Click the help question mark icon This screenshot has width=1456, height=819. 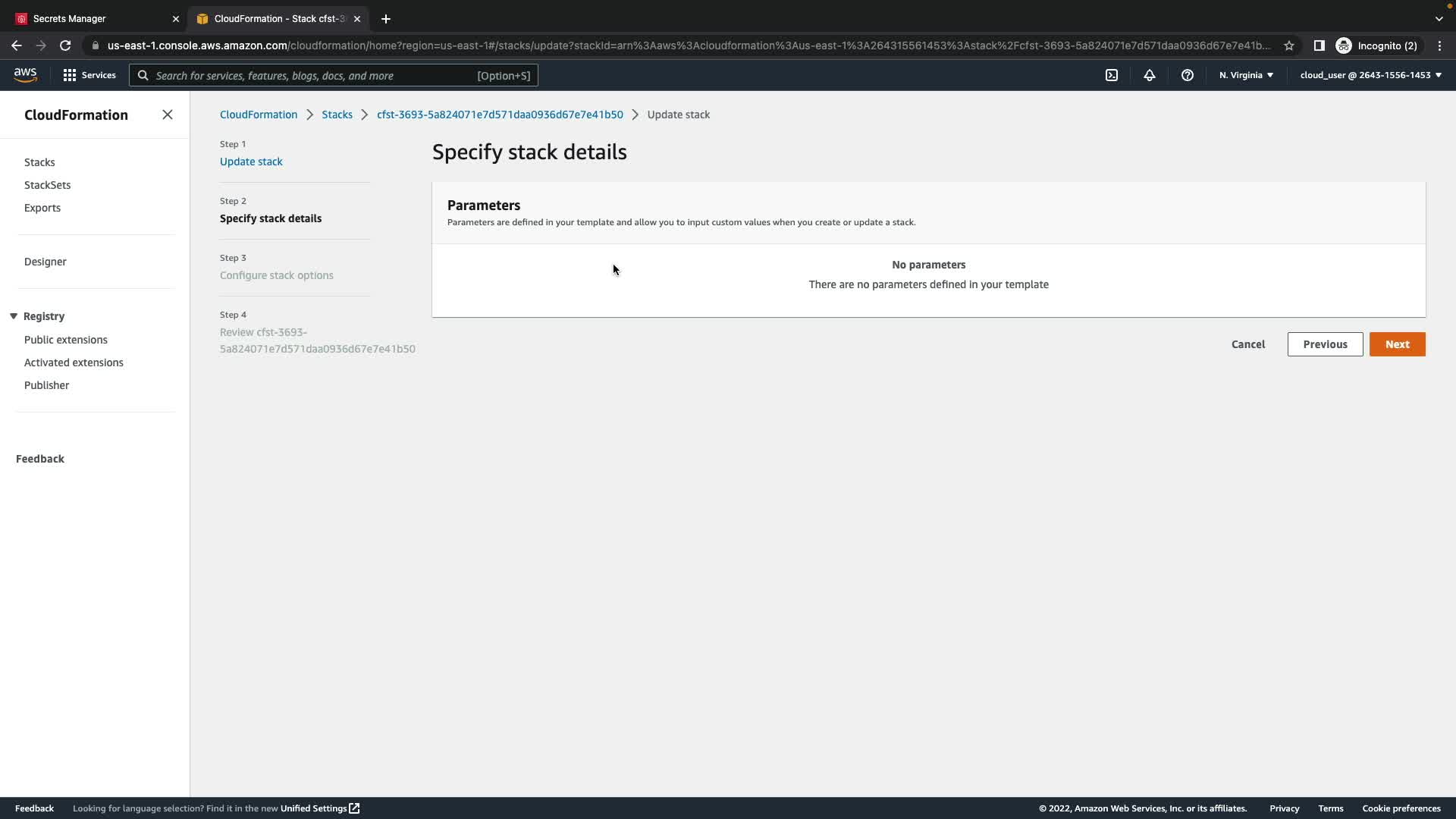[1187, 75]
